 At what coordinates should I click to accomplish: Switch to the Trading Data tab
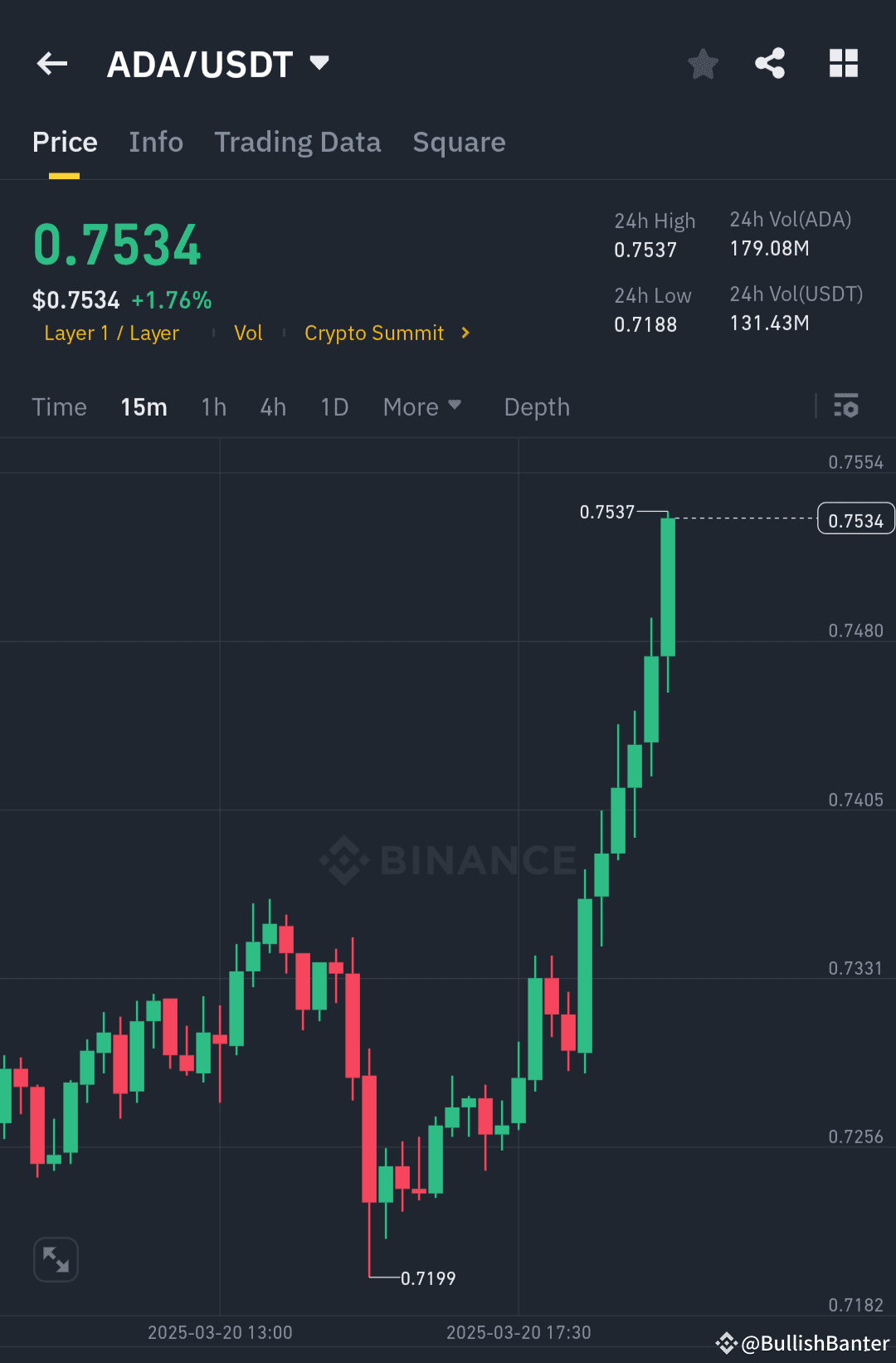pos(297,142)
